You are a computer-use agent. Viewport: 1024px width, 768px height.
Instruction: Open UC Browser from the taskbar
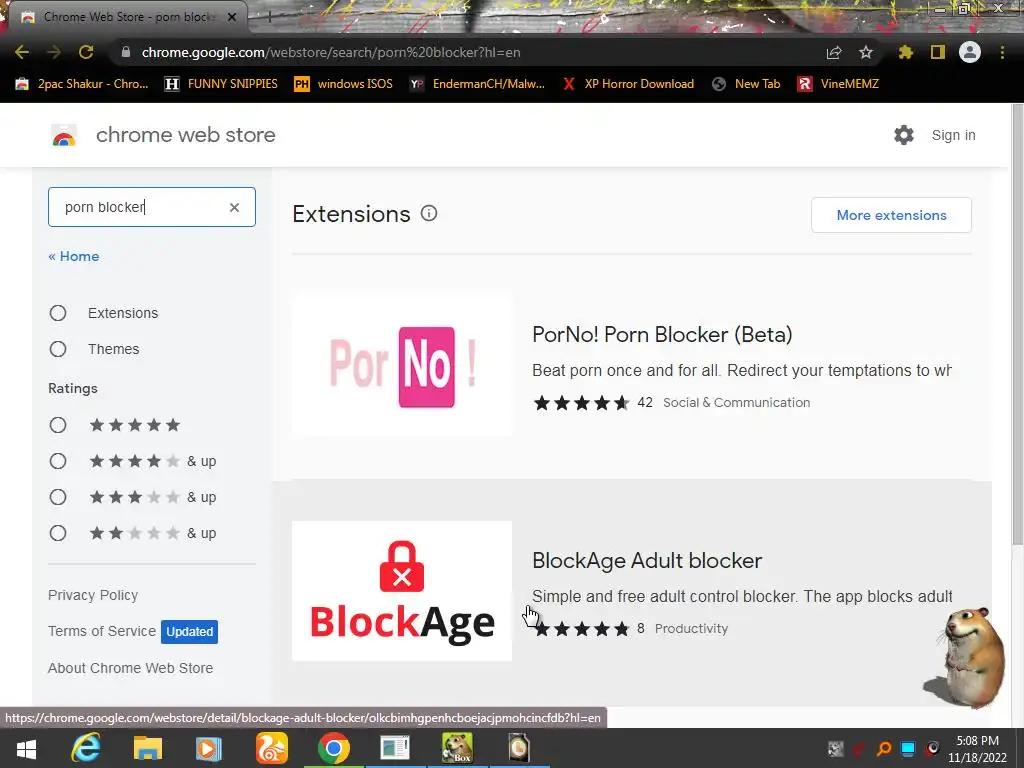[x=271, y=748]
